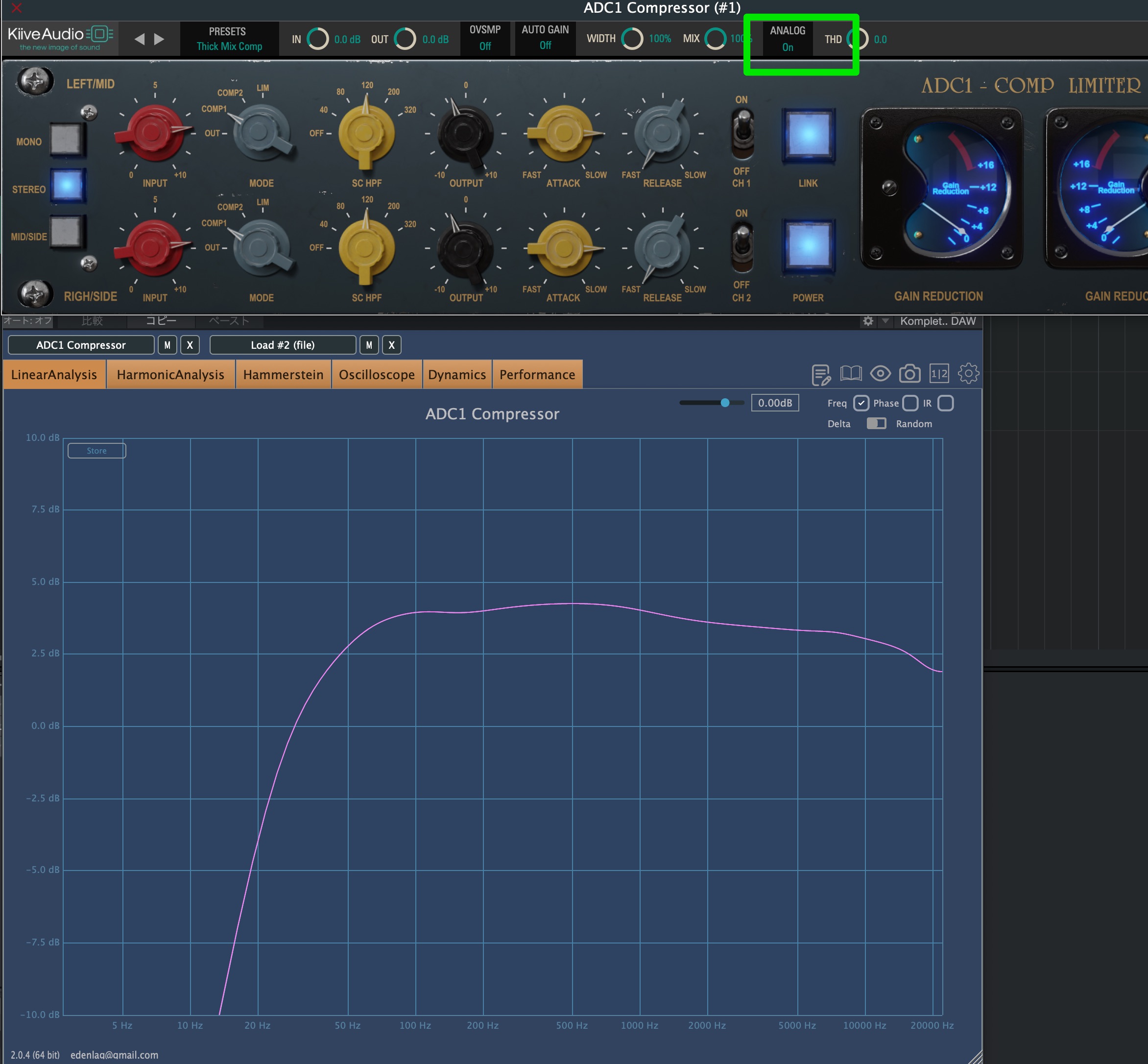1148x1064 pixels.
Task: Click the level slider beside 0.00dB
Action: coord(725,403)
